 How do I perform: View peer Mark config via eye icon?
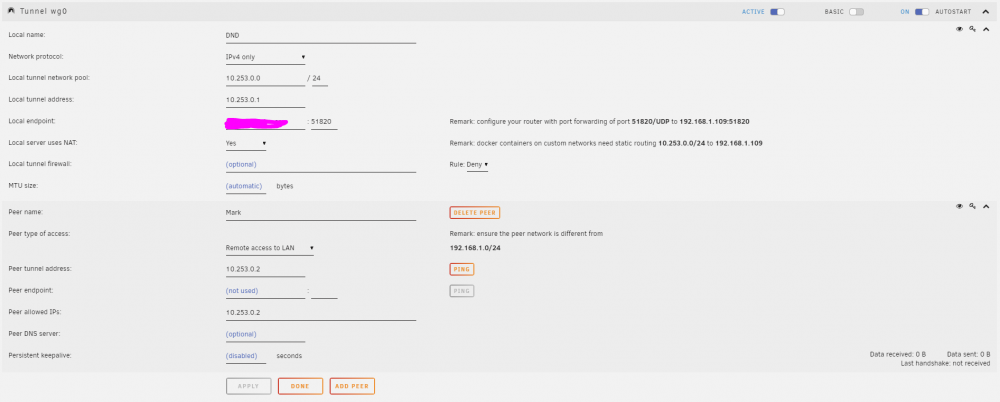tap(959, 206)
